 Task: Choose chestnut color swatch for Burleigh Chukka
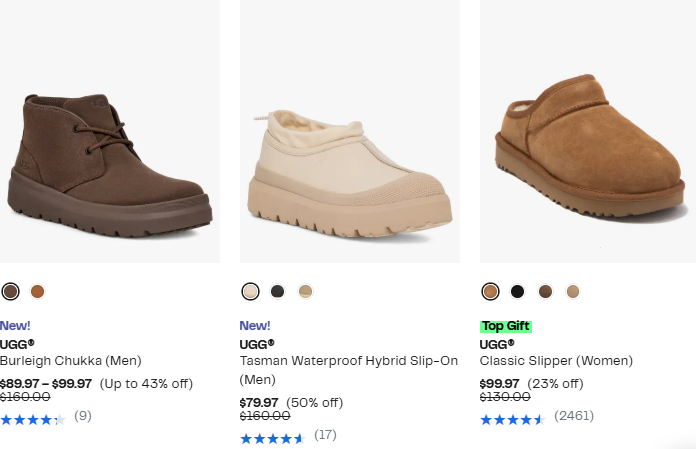[x=38, y=291]
